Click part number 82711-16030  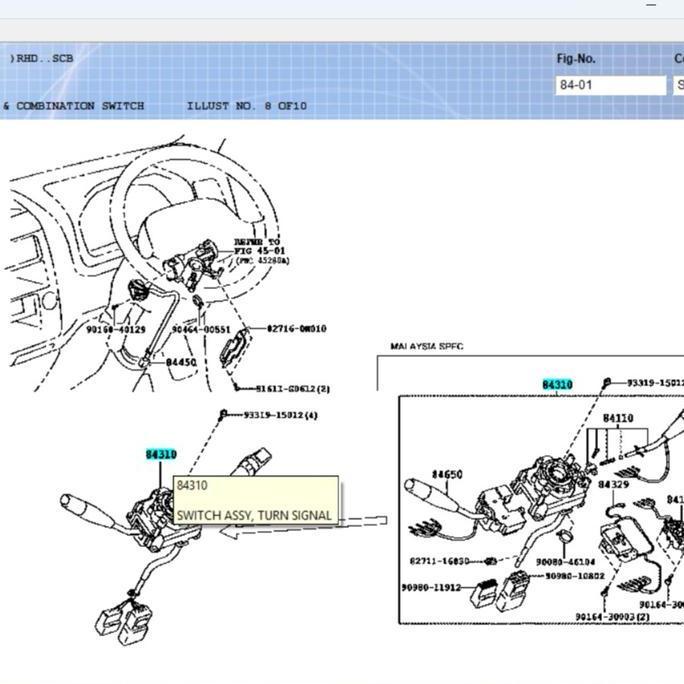440,561
